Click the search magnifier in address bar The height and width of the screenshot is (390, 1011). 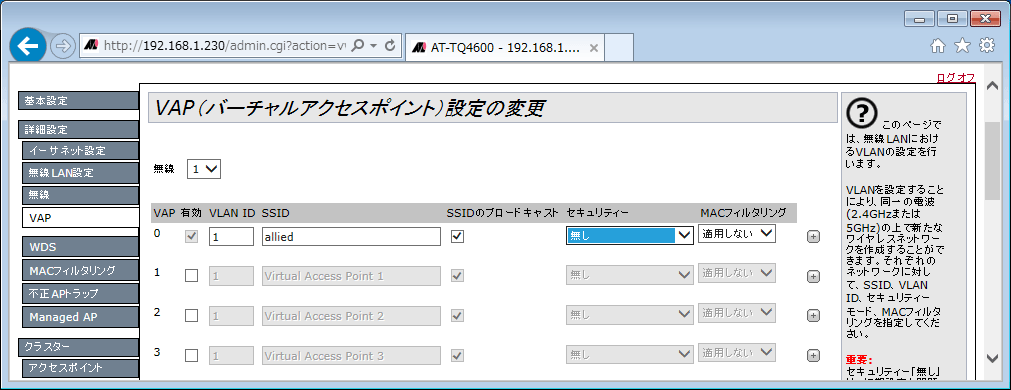point(358,46)
